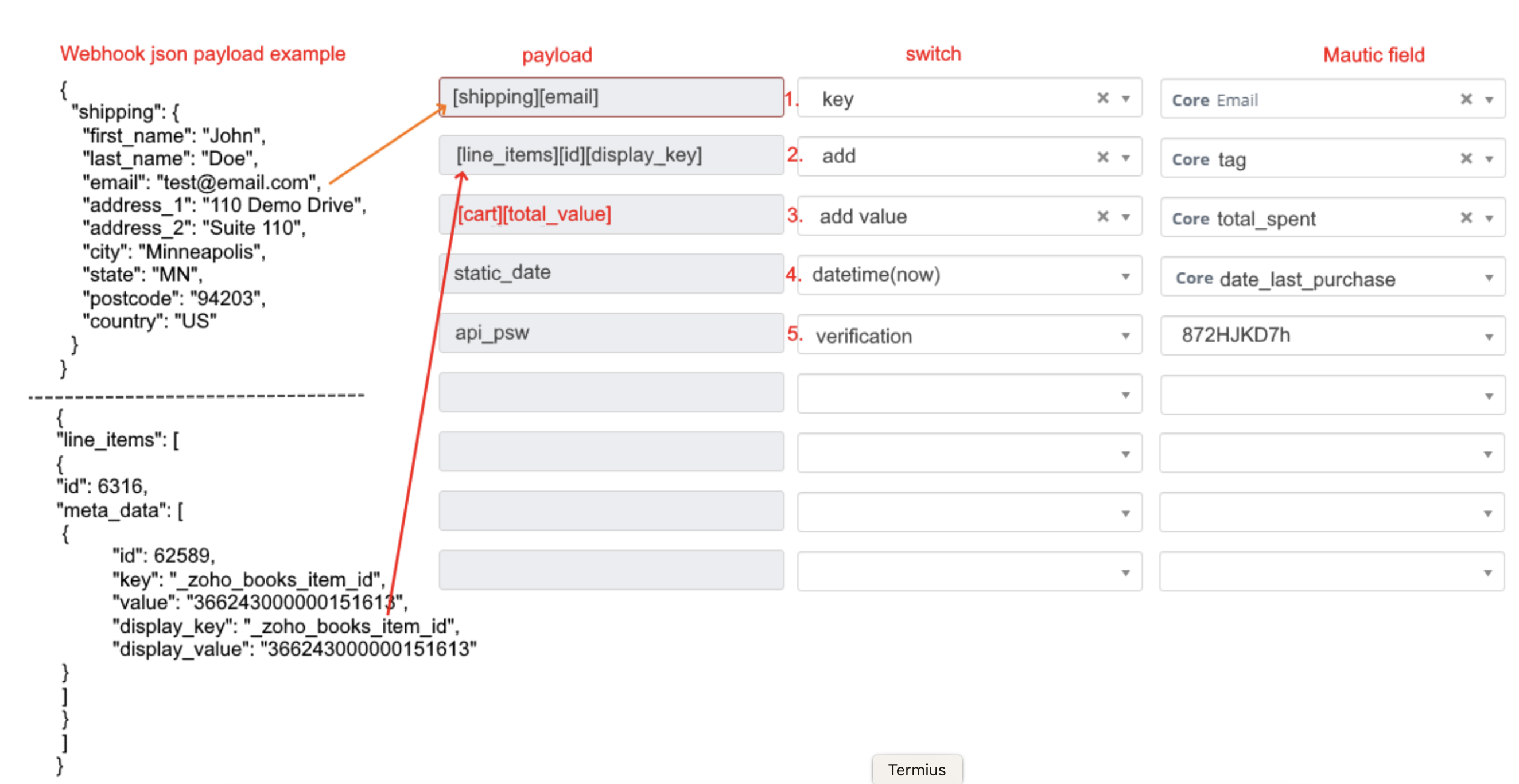This screenshot has width=1519, height=784.
Task: Open the 872HJKD7h value dropdown
Action: [x=1490, y=337]
